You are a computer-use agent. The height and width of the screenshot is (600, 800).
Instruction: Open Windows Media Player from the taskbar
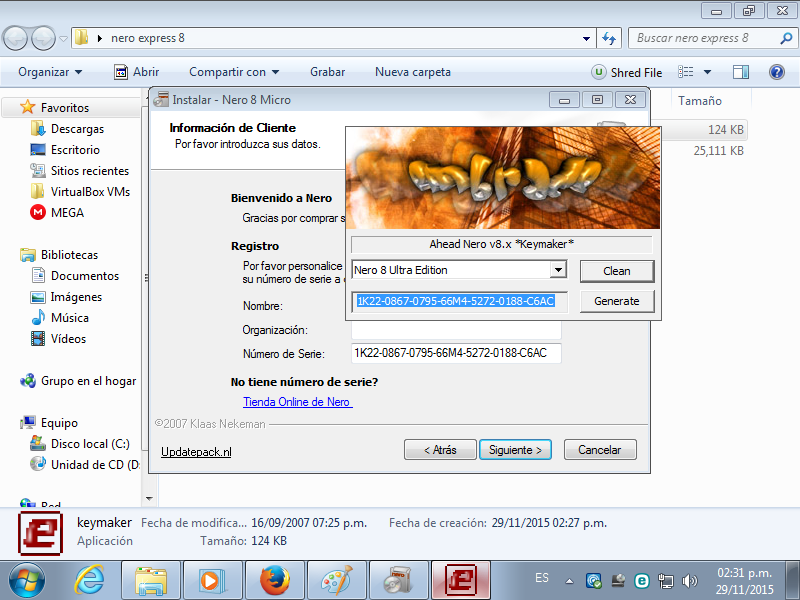(x=213, y=581)
